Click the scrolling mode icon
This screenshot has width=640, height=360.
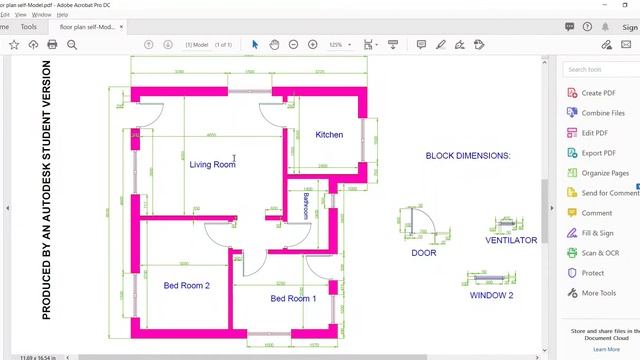[393, 44]
